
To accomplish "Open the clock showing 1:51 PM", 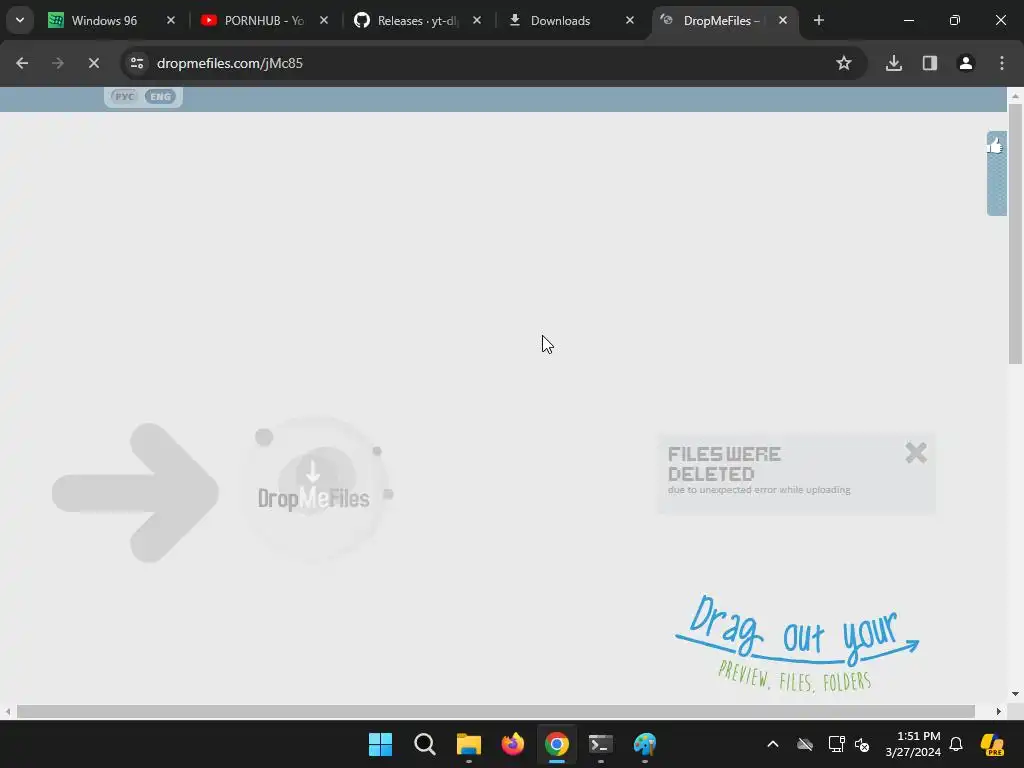I will 913,744.
